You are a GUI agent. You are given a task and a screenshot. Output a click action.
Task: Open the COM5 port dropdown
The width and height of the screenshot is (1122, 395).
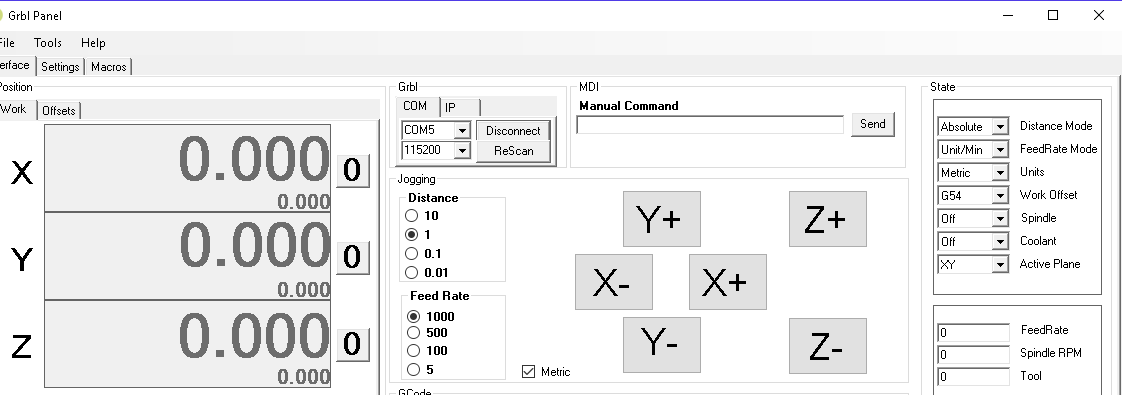click(462, 130)
